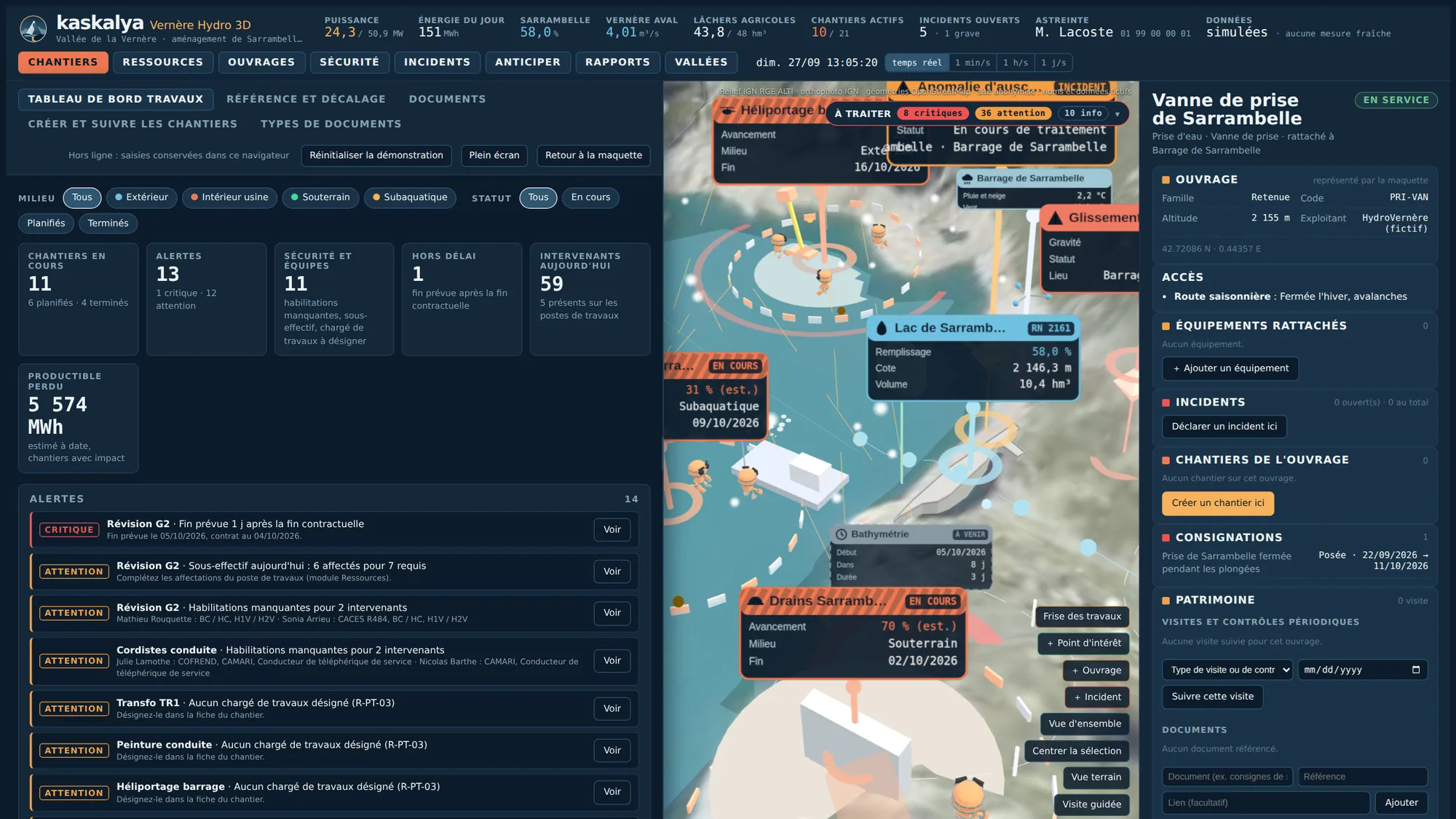Set simulation speed to 1 h/s

pos(1016,63)
